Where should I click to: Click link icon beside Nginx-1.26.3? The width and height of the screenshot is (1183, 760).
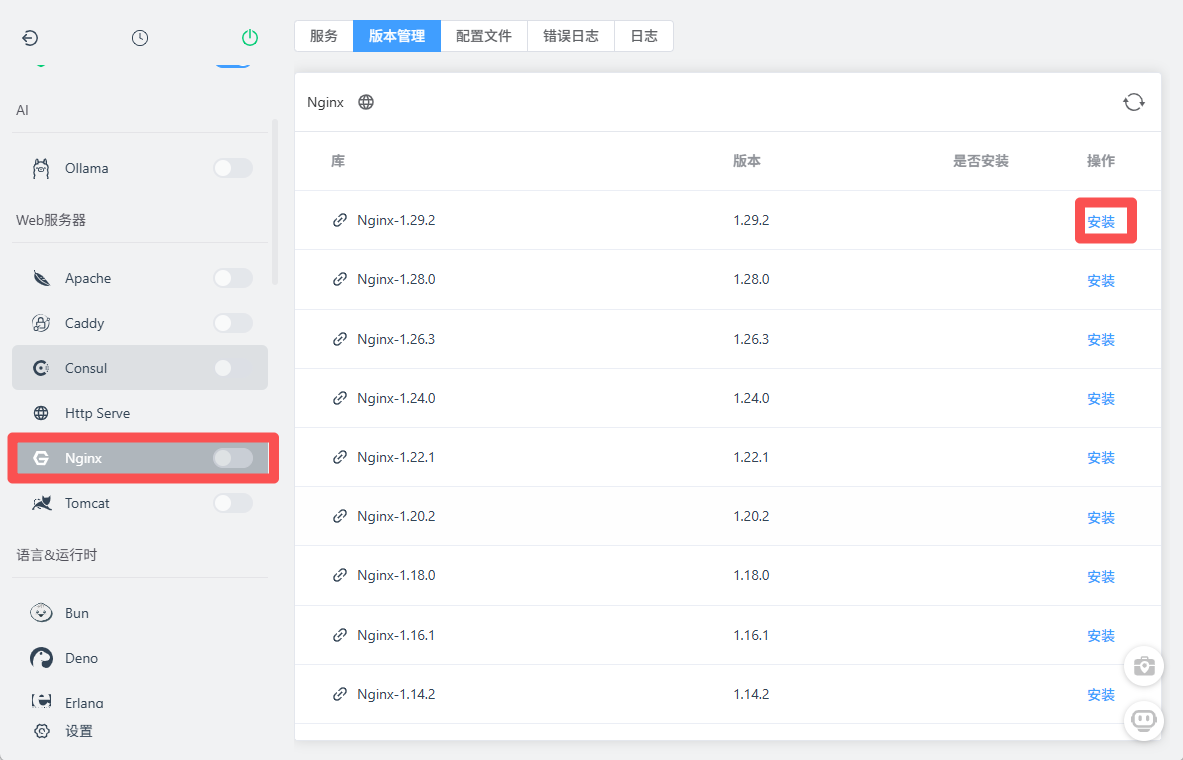click(340, 339)
